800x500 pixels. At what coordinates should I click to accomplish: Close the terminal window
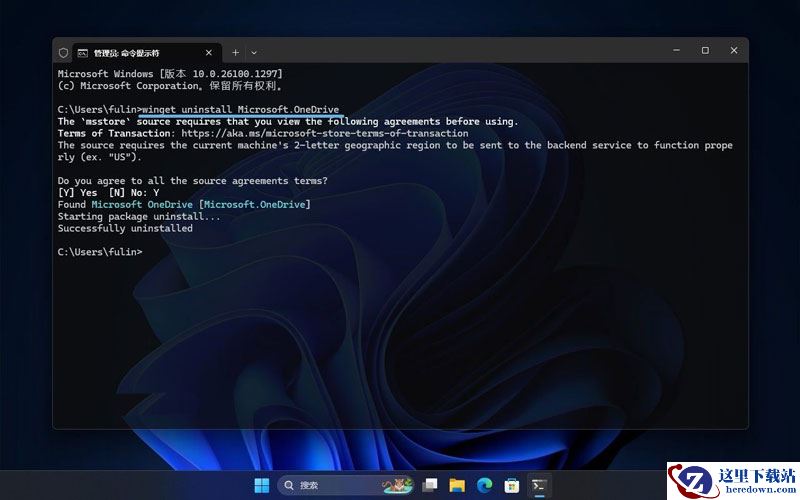[734, 50]
